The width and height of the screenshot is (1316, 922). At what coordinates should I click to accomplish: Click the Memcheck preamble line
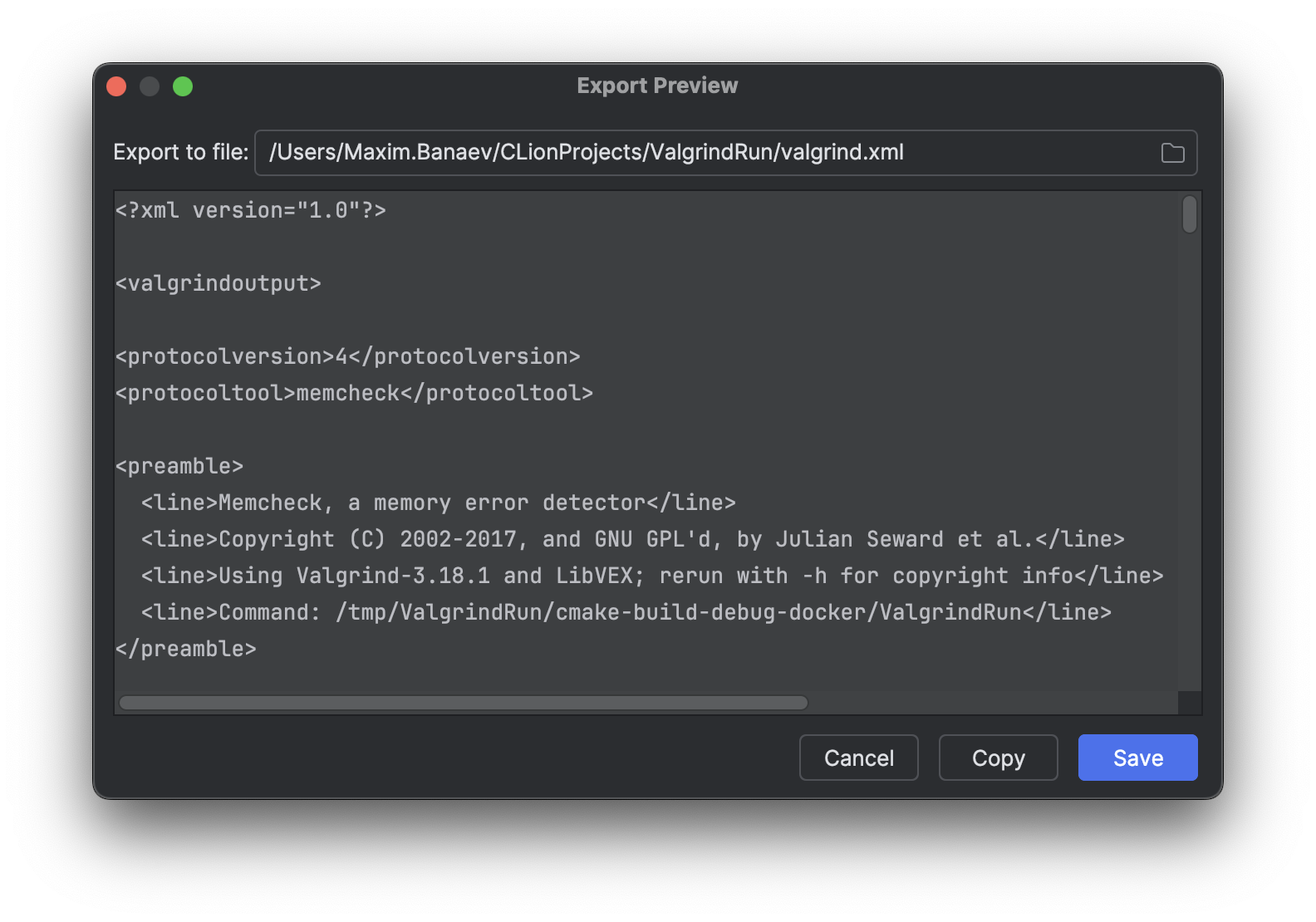[438, 502]
